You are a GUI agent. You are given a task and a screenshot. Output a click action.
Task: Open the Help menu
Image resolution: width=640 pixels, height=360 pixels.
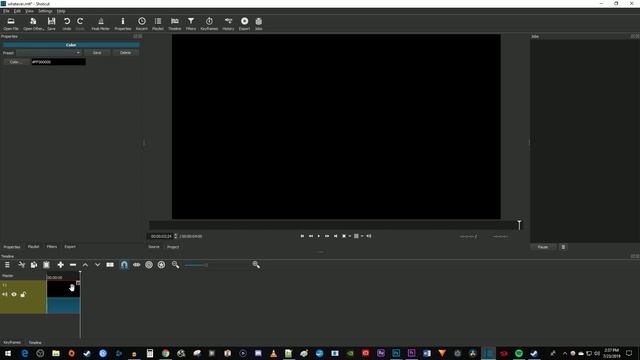pyautogui.click(x=61, y=11)
